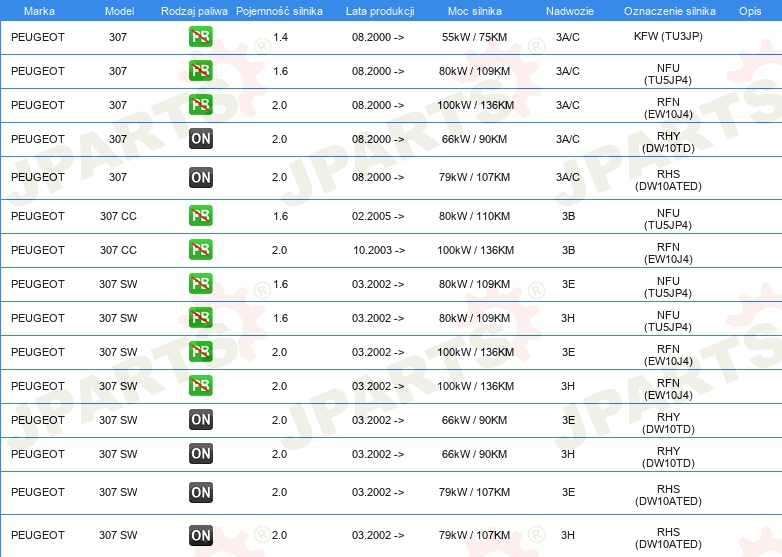This screenshot has width=782, height=557.
Task: Click the ON diesel icon in the 307 SW 66kW 3E row
Action: tap(201, 420)
